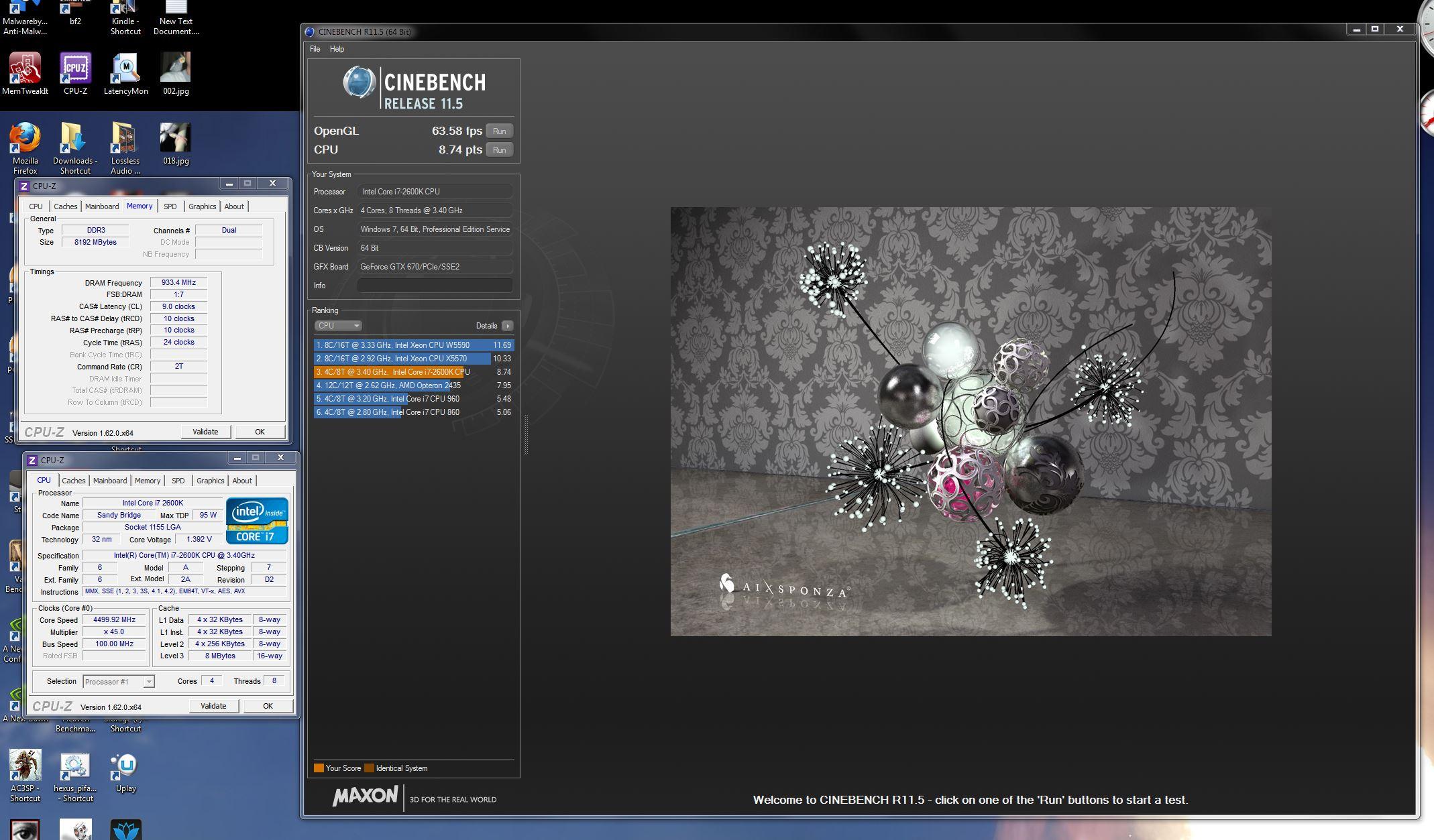Switch to Mainboard tab in Memory CPU-Z window
The width and height of the screenshot is (1434, 840).
click(x=102, y=206)
